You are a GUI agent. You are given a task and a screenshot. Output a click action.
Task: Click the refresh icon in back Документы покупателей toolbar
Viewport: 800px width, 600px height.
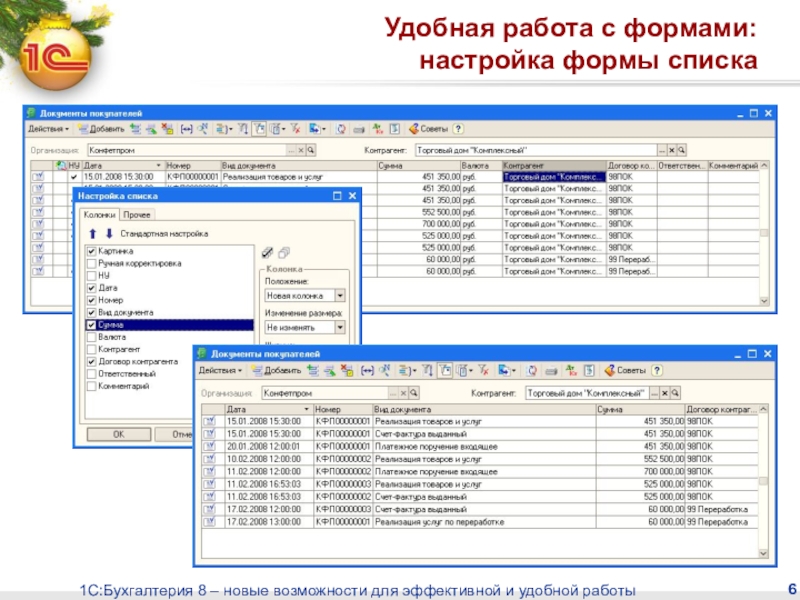[341, 129]
